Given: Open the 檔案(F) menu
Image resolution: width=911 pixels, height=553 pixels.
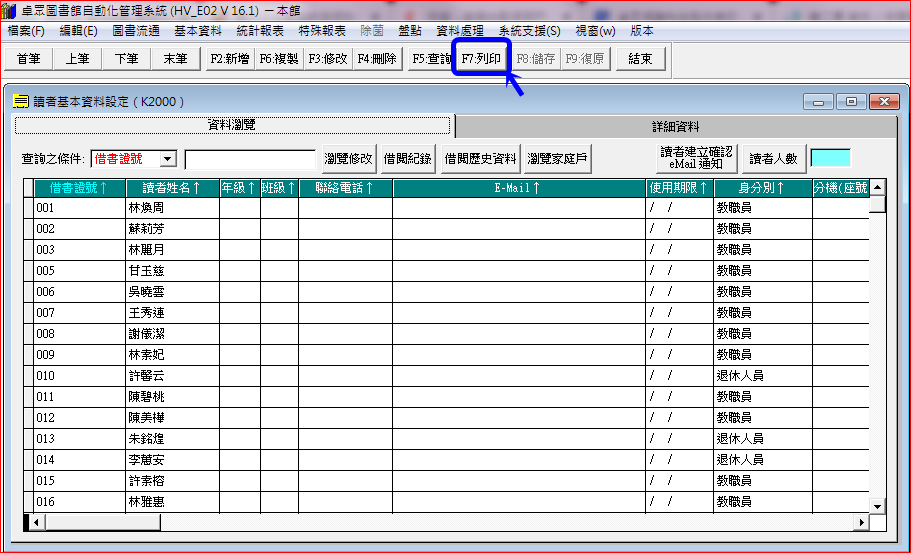Looking at the screenshot, I should [x=26, y=31].
